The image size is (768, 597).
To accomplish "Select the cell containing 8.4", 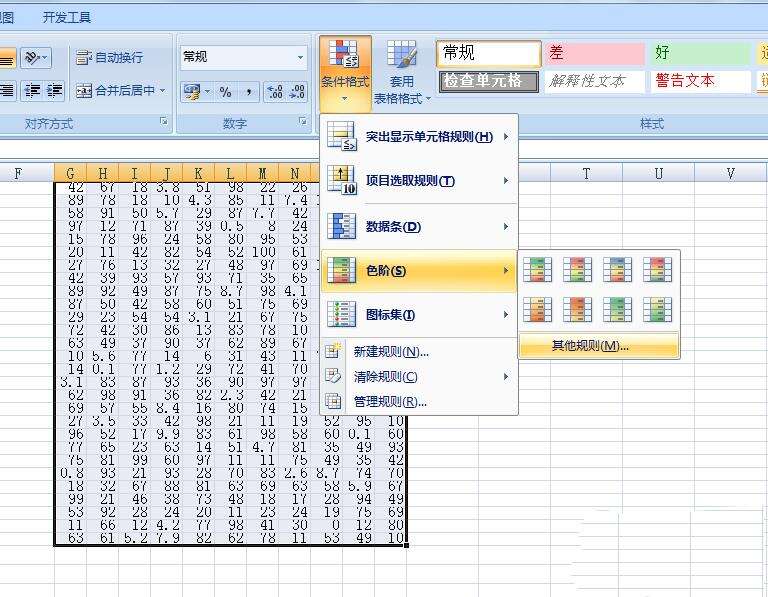I will click(x=167, y=408).
